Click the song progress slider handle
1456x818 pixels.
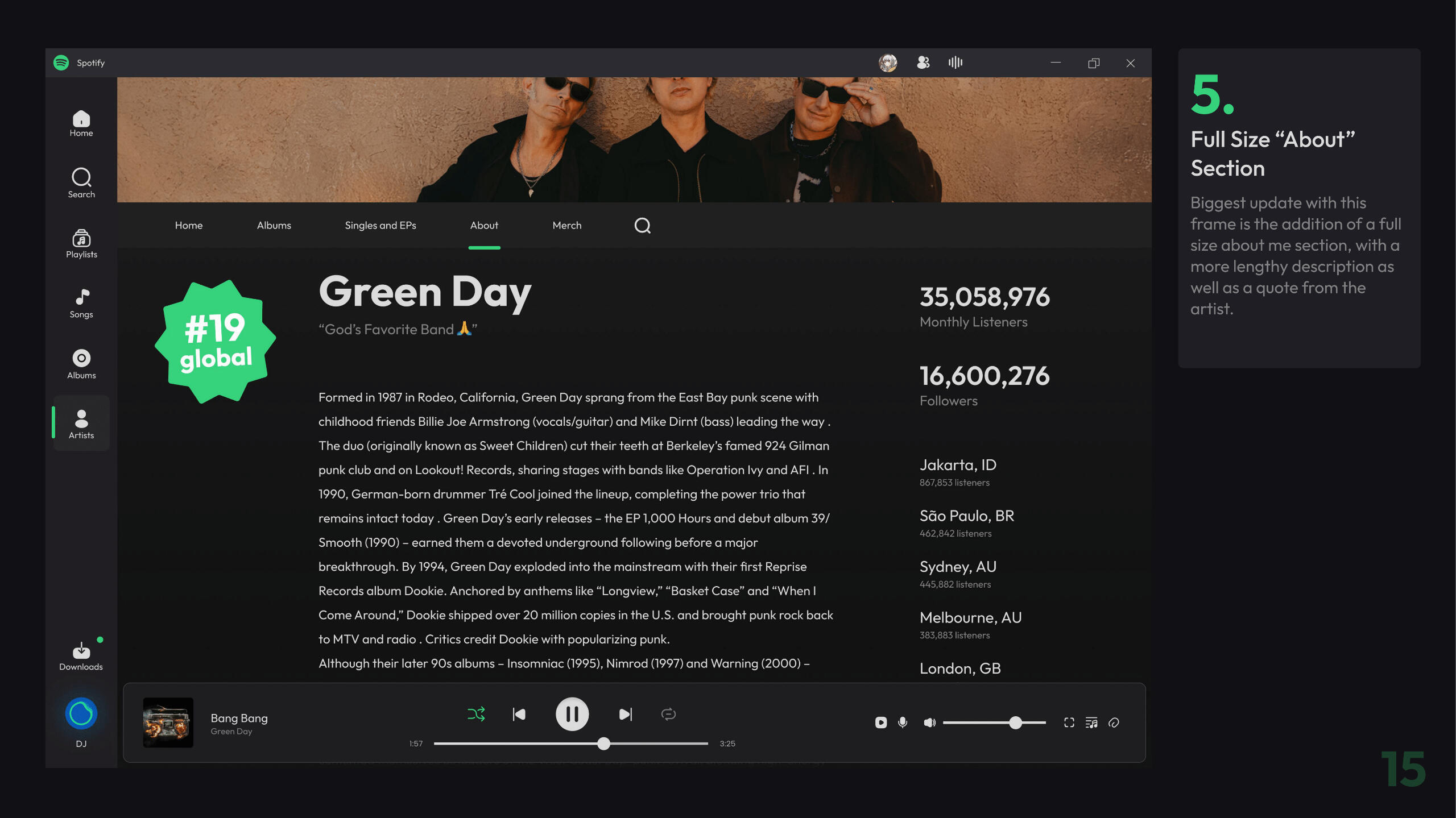[x=603, y=744]
